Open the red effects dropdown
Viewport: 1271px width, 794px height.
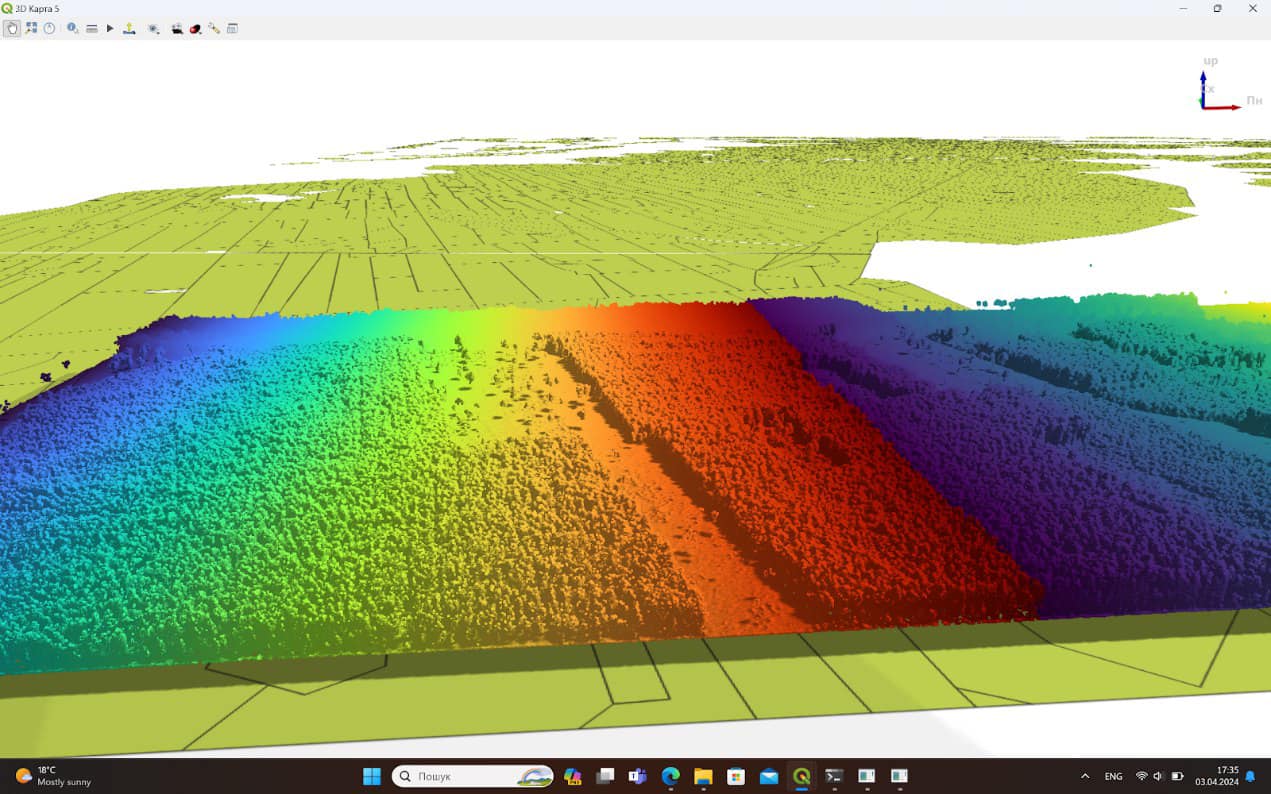(196, 29)
